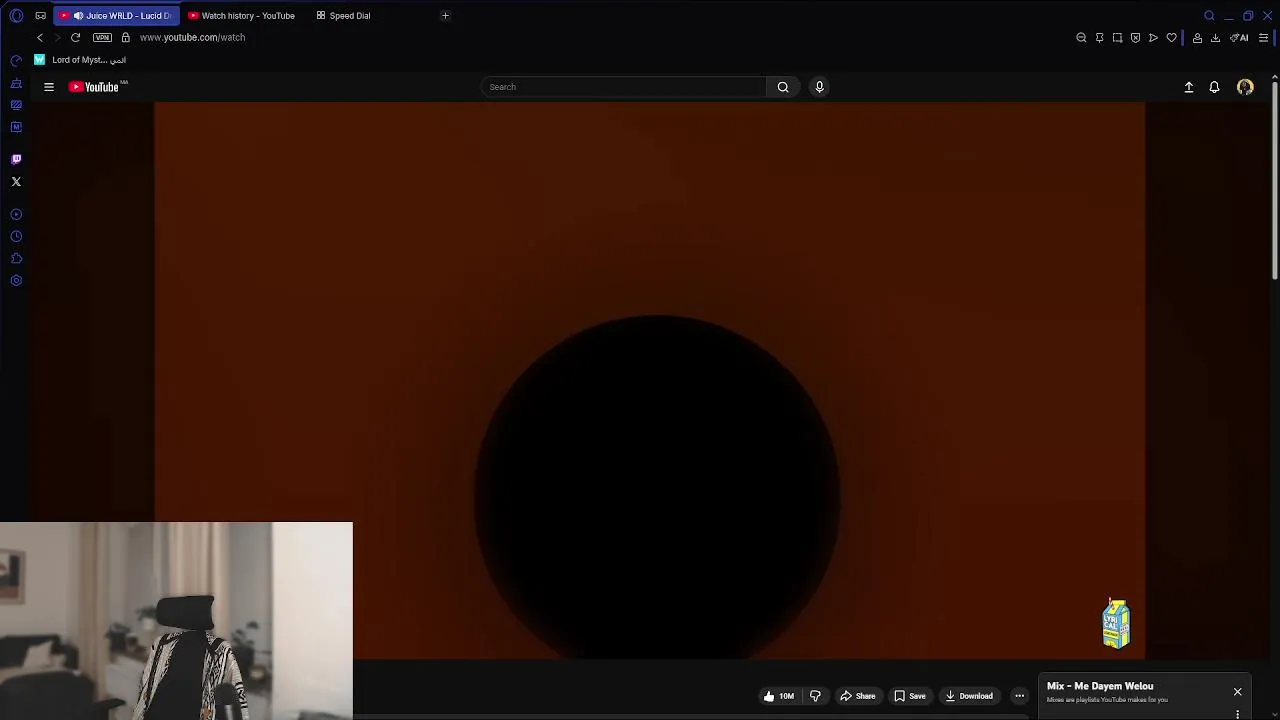This screenshot has width=1280, height=720.
Task: Open YouTube guide hamburger menu
Action: tap(49, 87)
